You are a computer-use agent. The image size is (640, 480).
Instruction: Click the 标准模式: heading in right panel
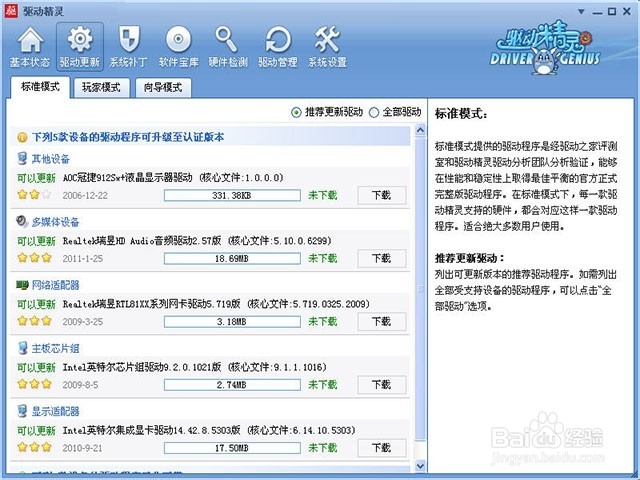pos(461,114)
